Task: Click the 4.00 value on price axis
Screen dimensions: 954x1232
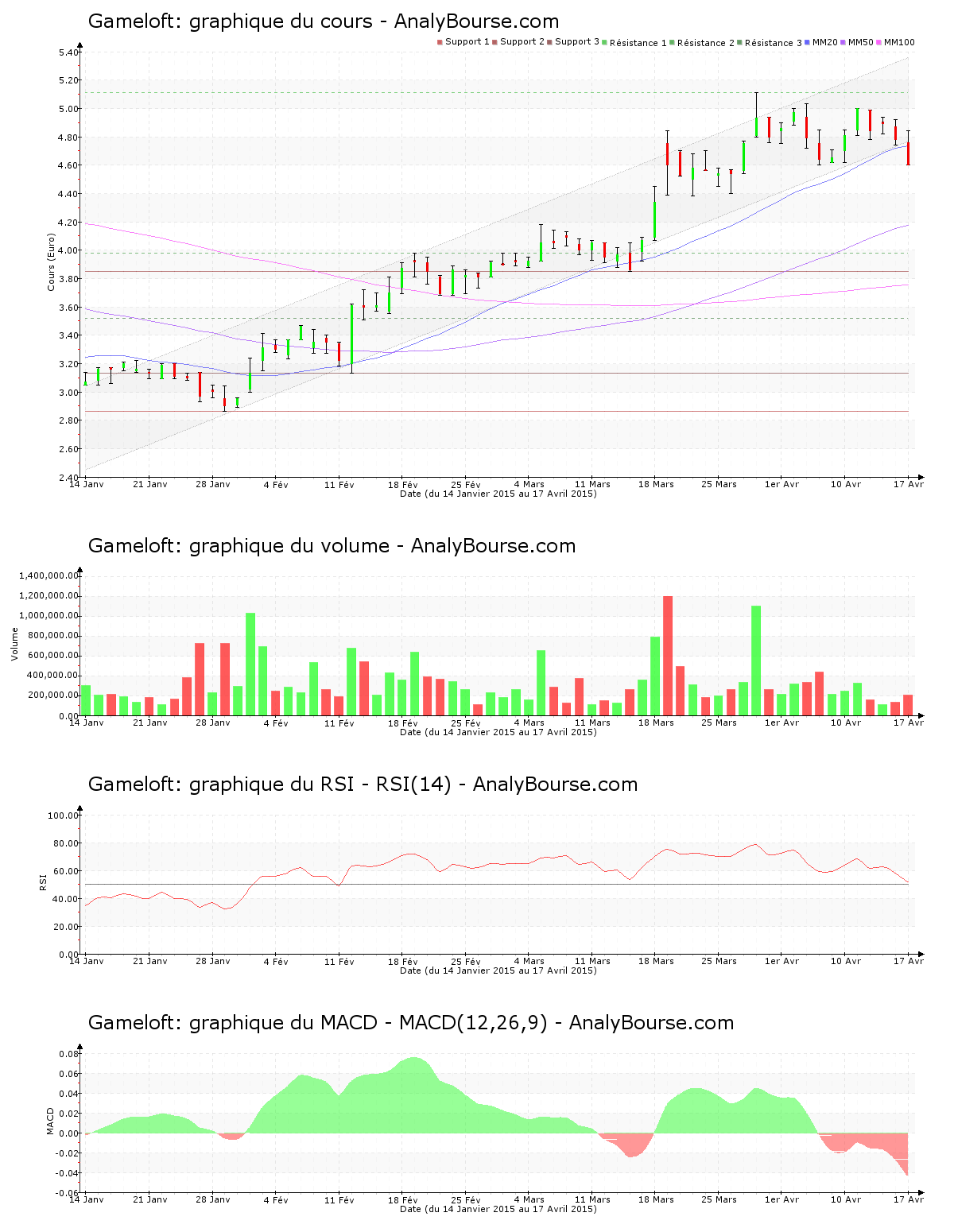Action: tap(69, 250)
